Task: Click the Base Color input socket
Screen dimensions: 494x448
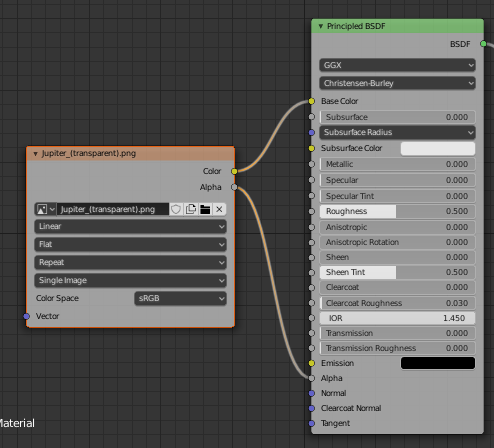Action: pyautogui.click(x=311, y=101)
